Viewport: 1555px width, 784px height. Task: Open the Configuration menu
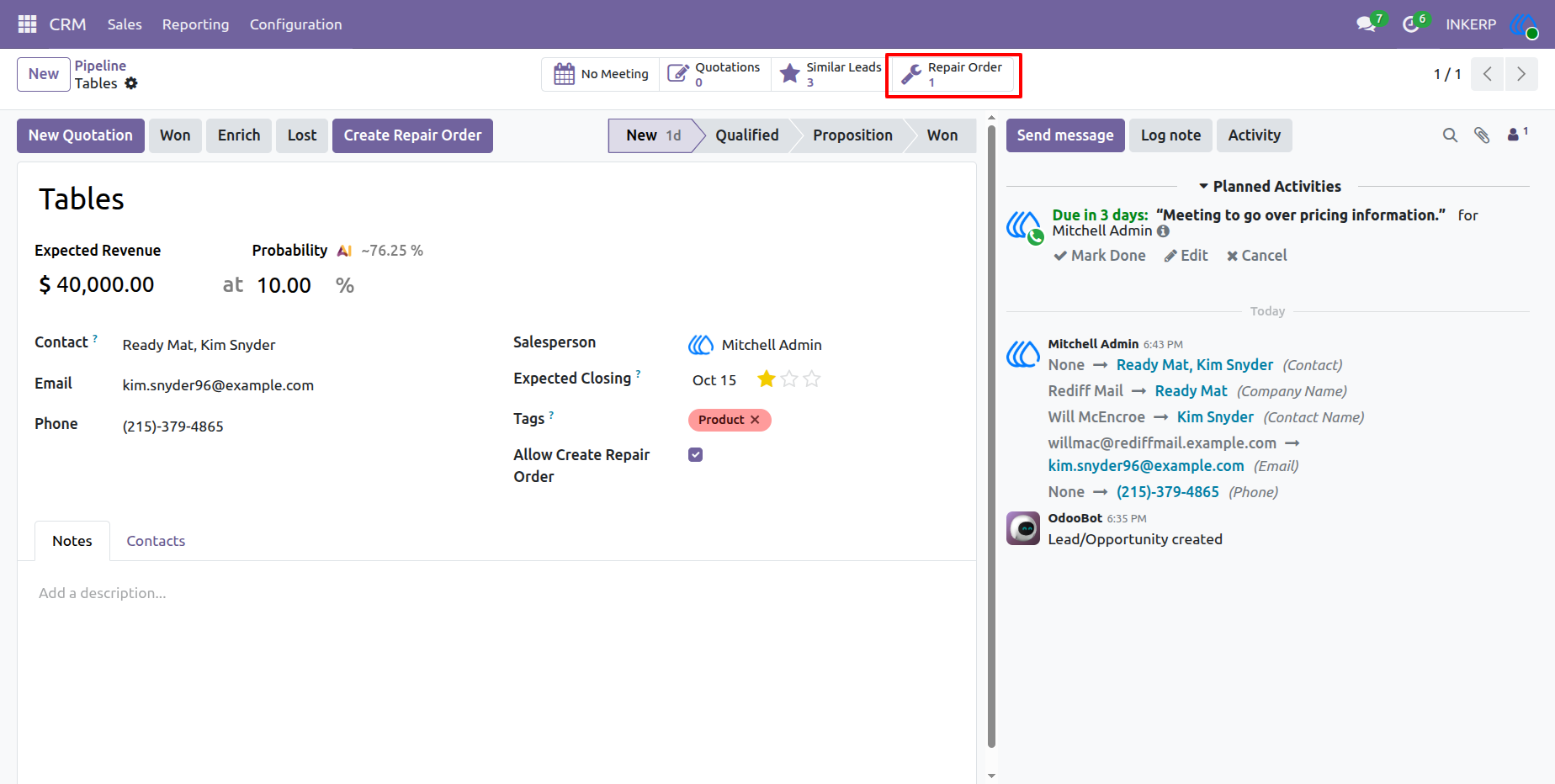(x=296, y=24)
